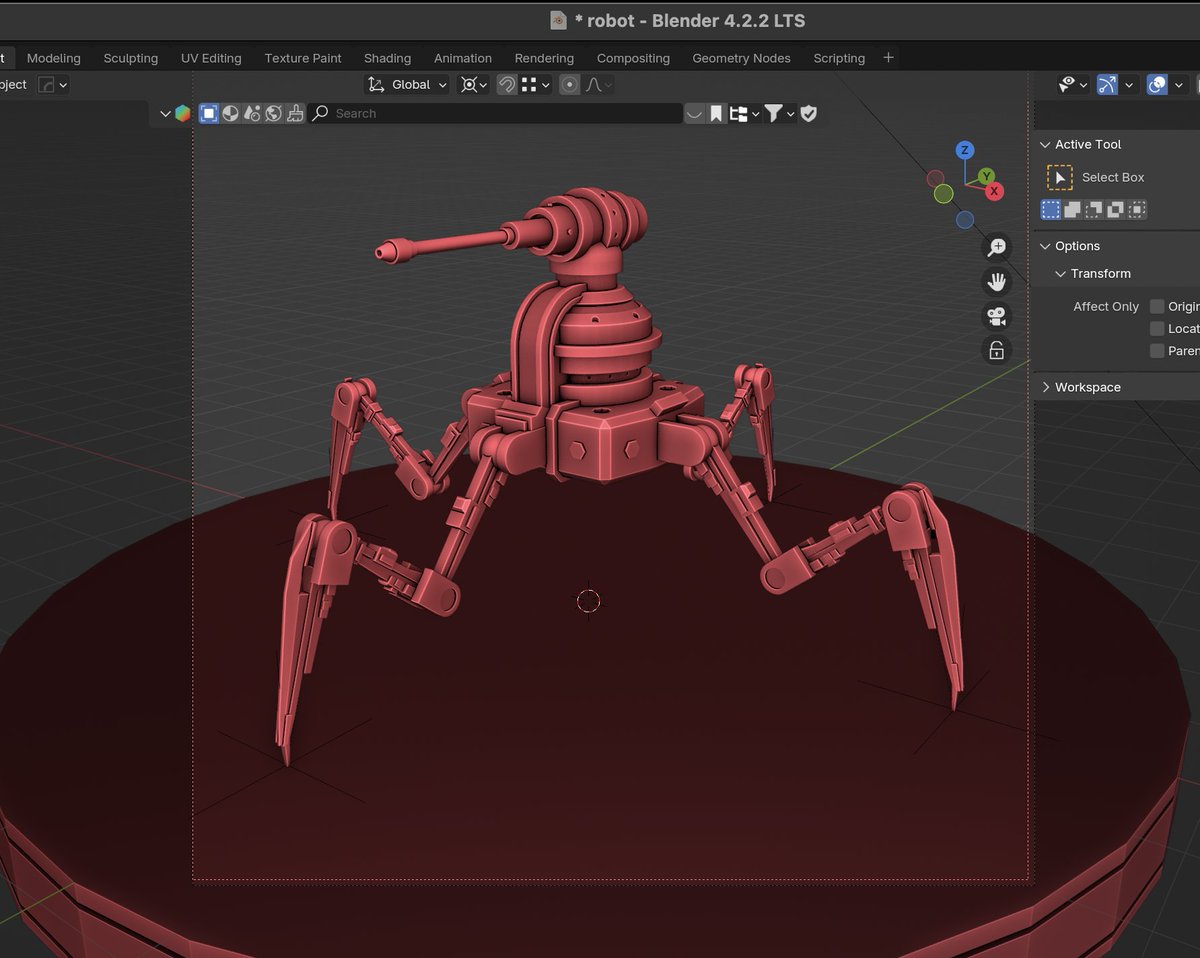Choose Extend existing selection mode
1200x958 pixels.
coord(1072,209)
